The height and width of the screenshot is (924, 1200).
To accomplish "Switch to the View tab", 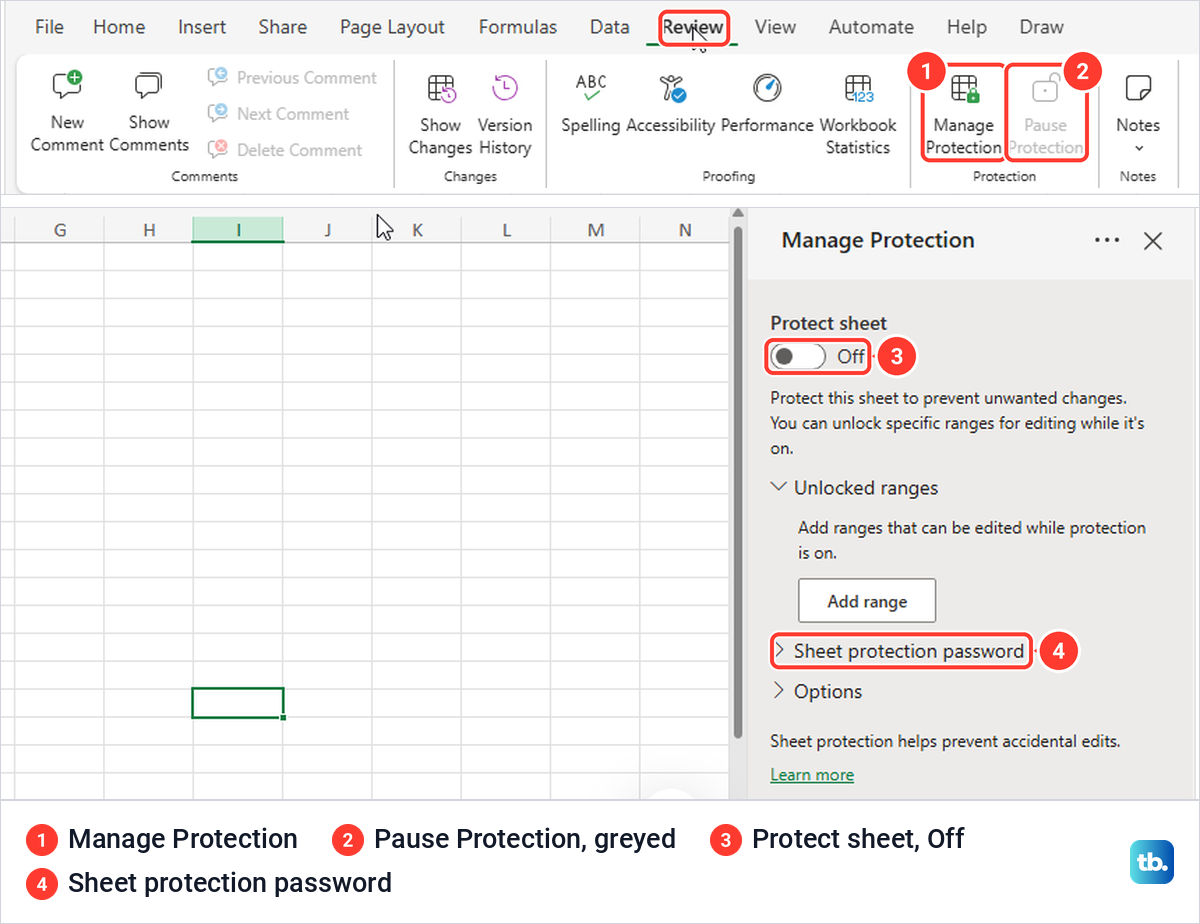I will pos(775,27).
